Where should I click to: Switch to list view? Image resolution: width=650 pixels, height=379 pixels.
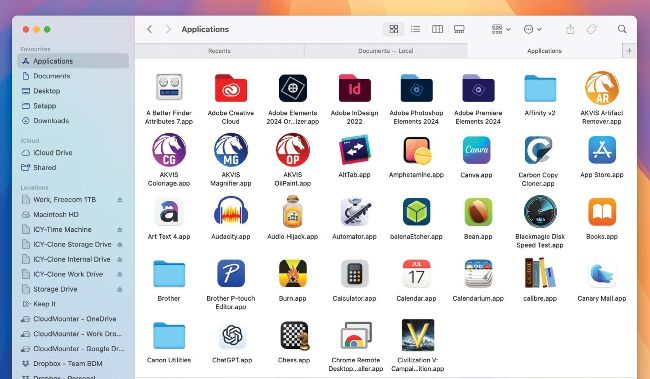click(x=415, y=29)
